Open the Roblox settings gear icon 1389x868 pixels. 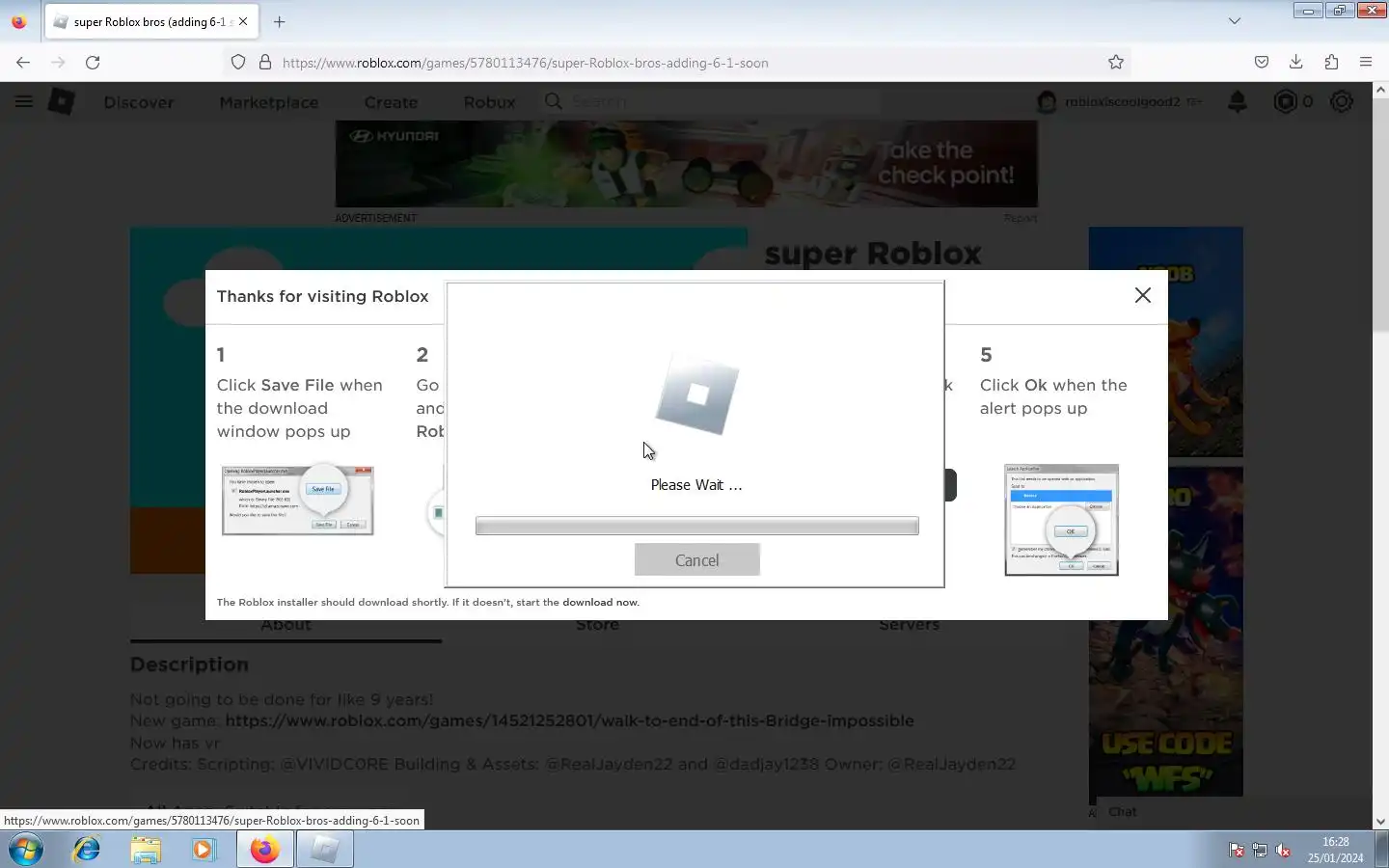1342,101
